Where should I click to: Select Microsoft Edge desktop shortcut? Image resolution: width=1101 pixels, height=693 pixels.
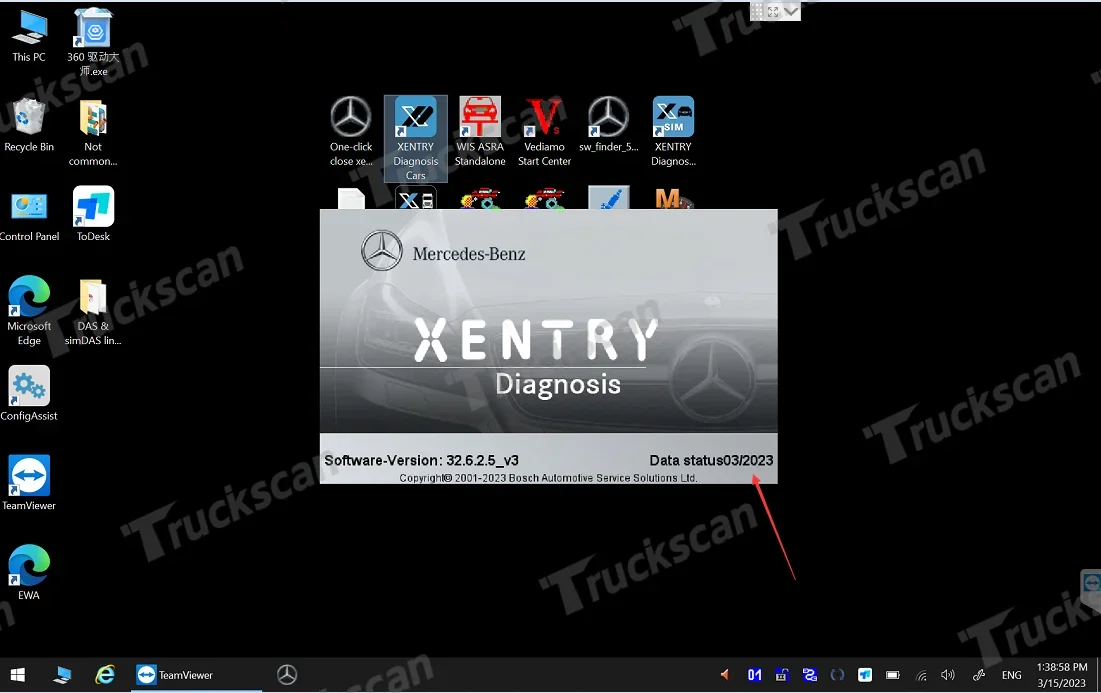[x=29, y=310]
